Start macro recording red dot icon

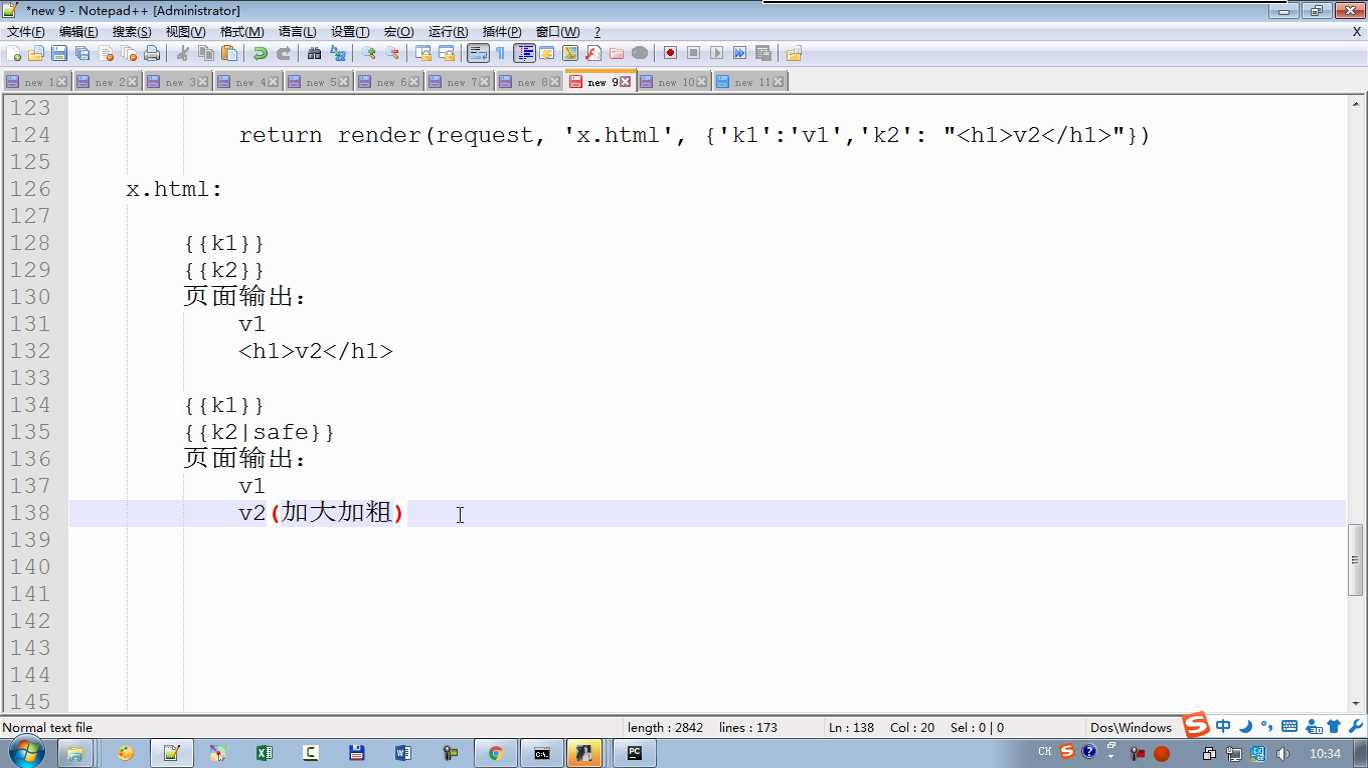[670, 53]
